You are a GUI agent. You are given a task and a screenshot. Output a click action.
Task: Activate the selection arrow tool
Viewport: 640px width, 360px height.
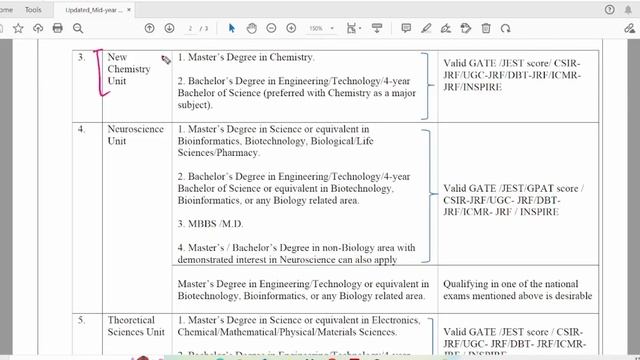click(232, 28)
